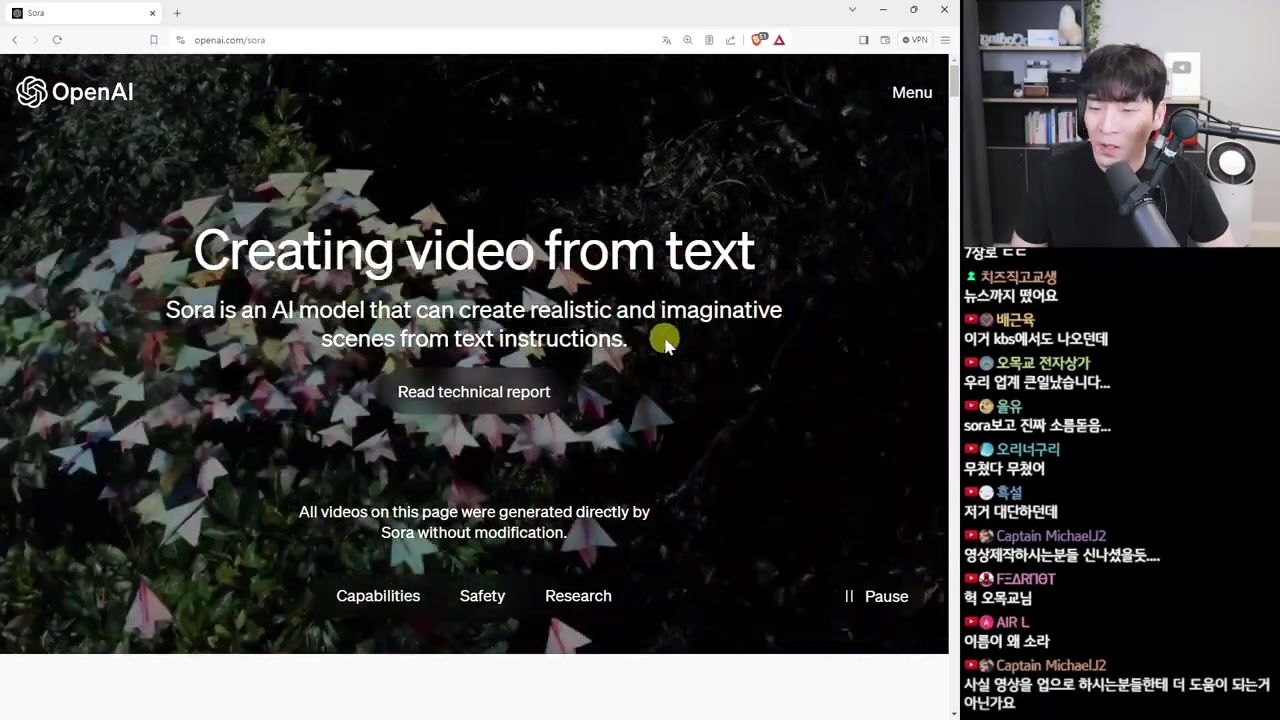Viewport: 1280px width, 720px height.
Task: Open reader mode icon
Action: (x=709, y=40)
